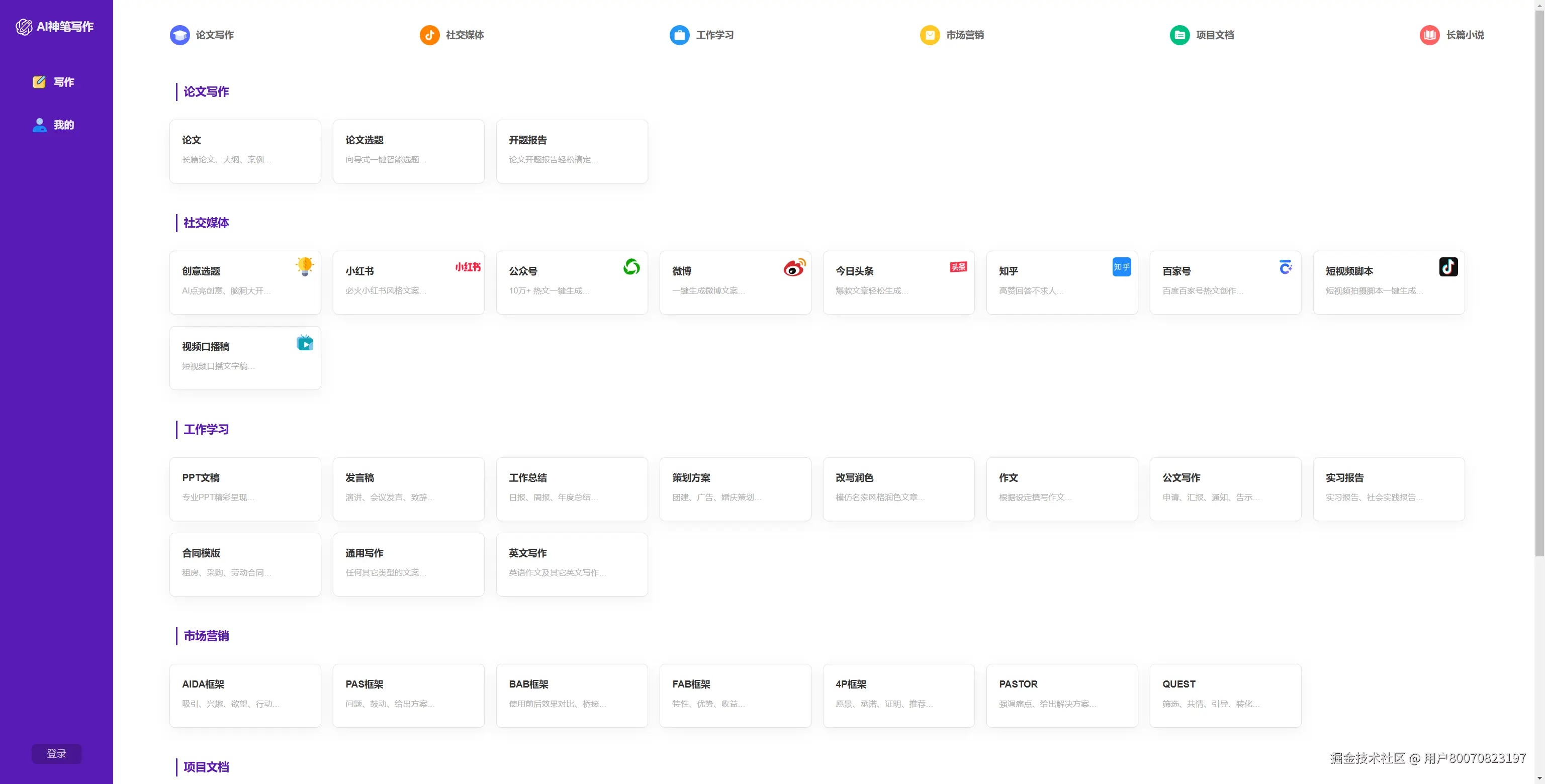
Task: Open the PPT文稿 writing template
Action: coord(245,488)
